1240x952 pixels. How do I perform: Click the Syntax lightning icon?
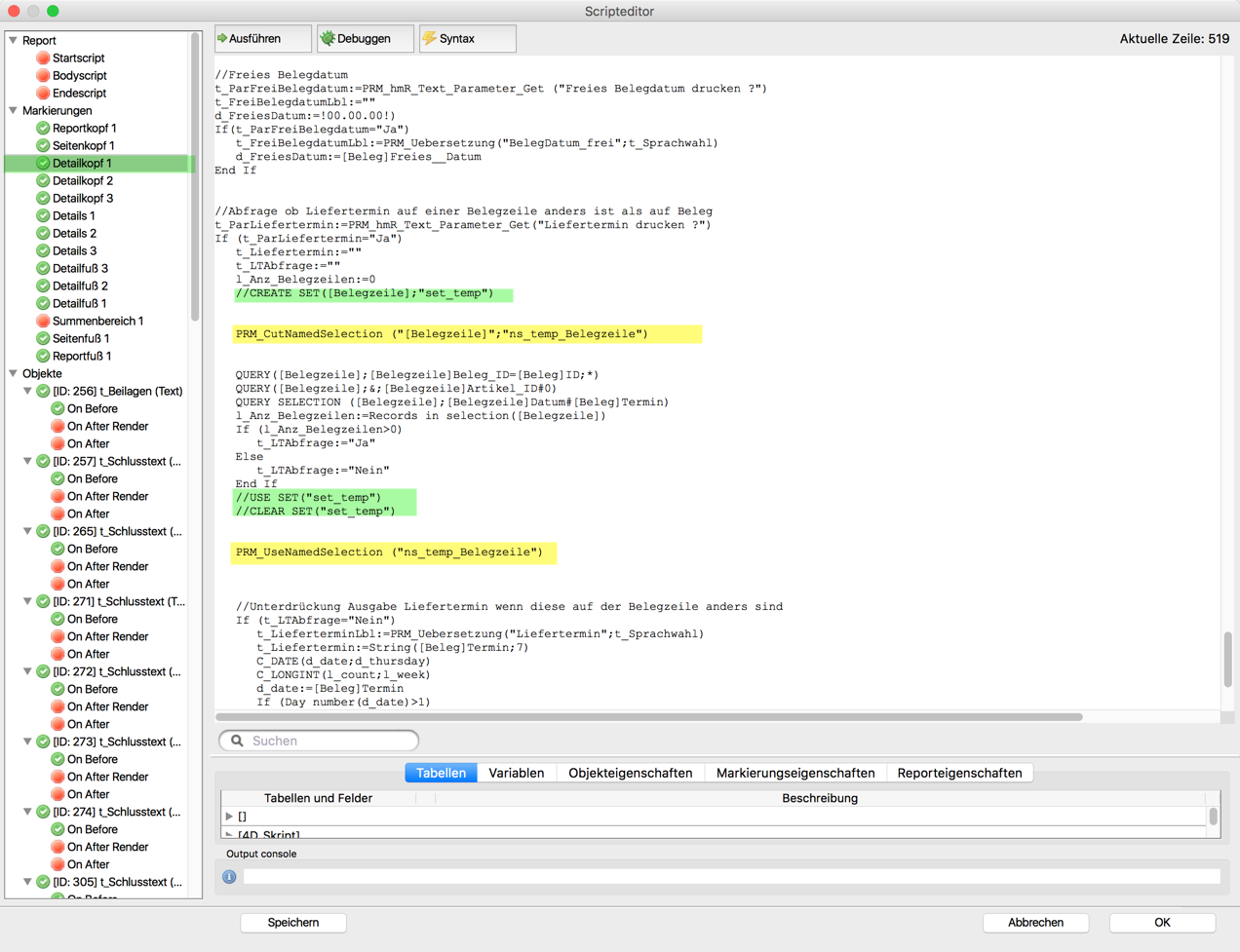pos(430,39)
